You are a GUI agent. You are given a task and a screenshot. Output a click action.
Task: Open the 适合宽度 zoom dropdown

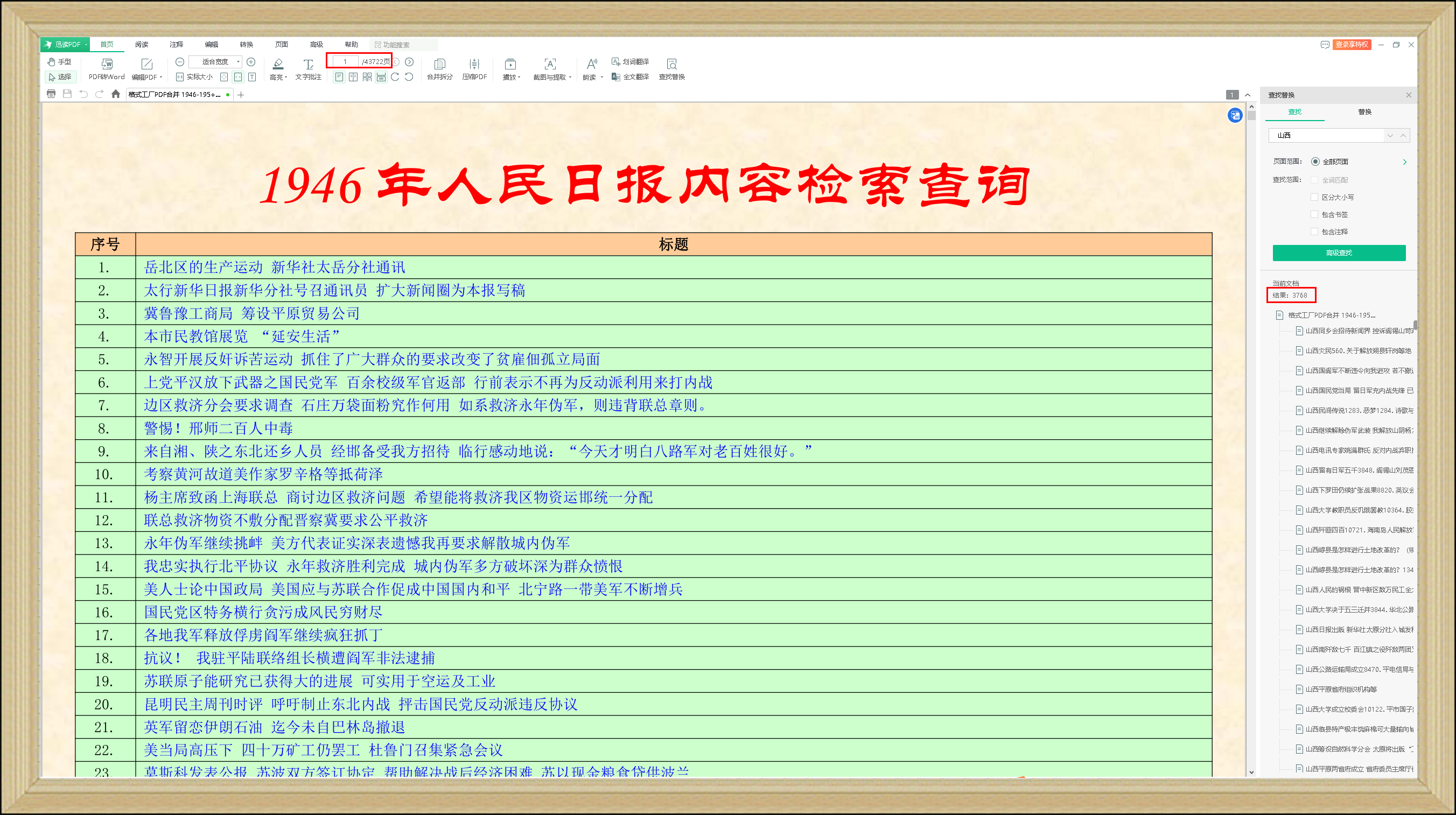click(238, 61)
